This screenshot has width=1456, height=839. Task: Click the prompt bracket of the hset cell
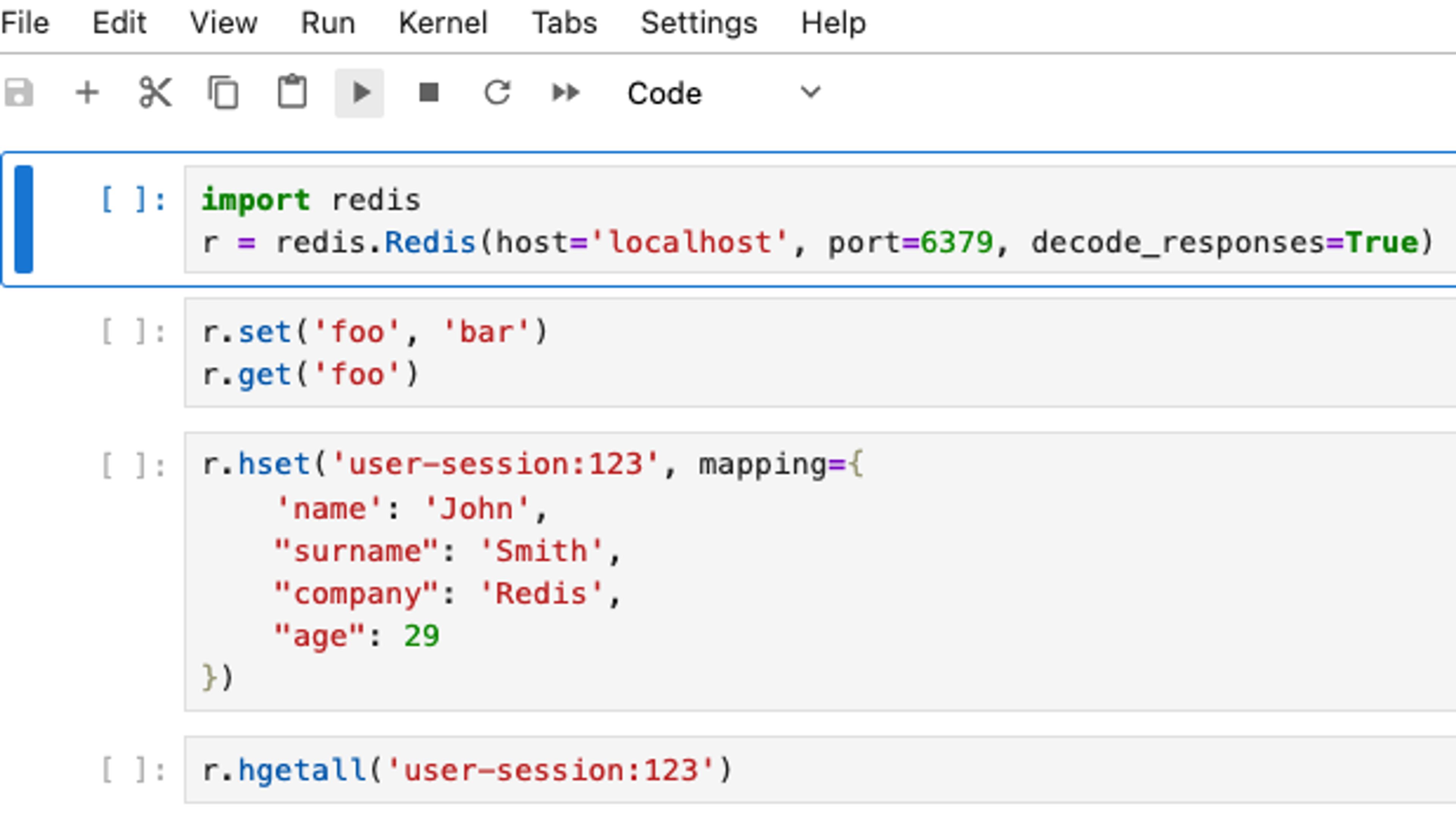tap(133, 466)
